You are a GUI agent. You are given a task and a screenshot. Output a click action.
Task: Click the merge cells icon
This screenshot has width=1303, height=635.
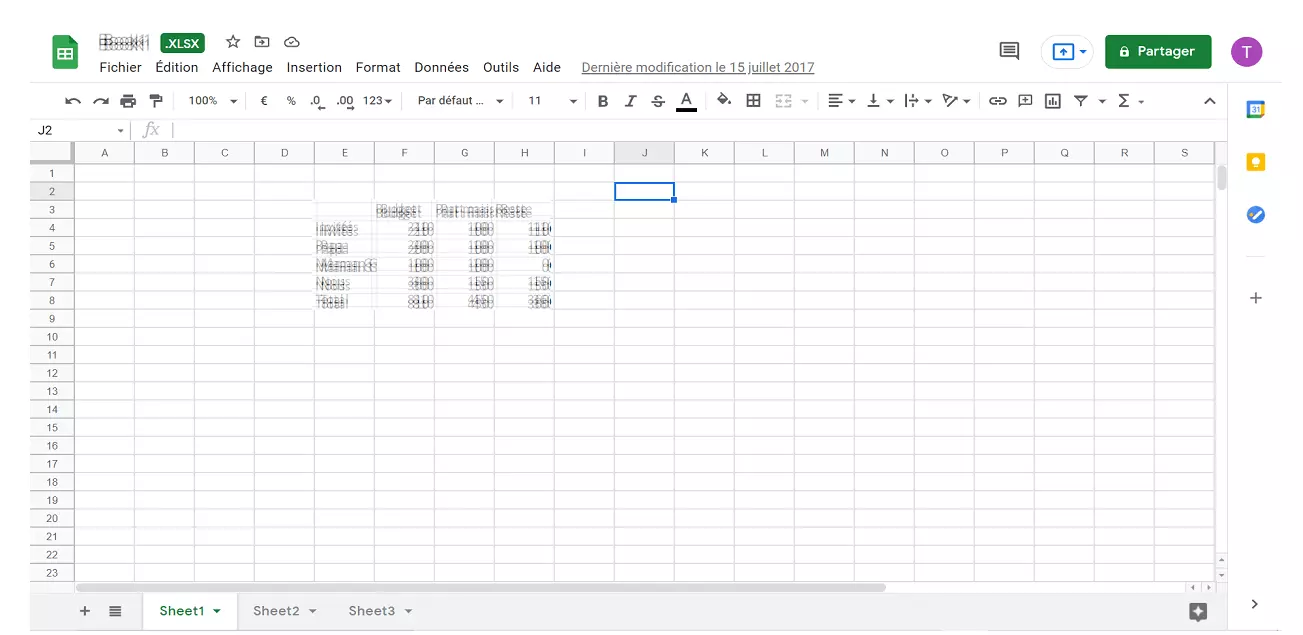(x=784, y=101)
